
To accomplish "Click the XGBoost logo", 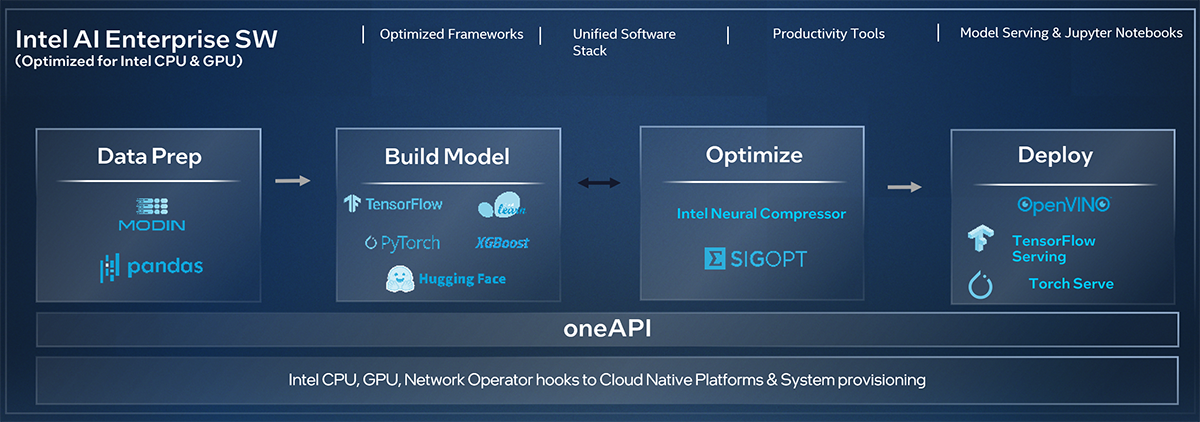I will pos(502,242).
